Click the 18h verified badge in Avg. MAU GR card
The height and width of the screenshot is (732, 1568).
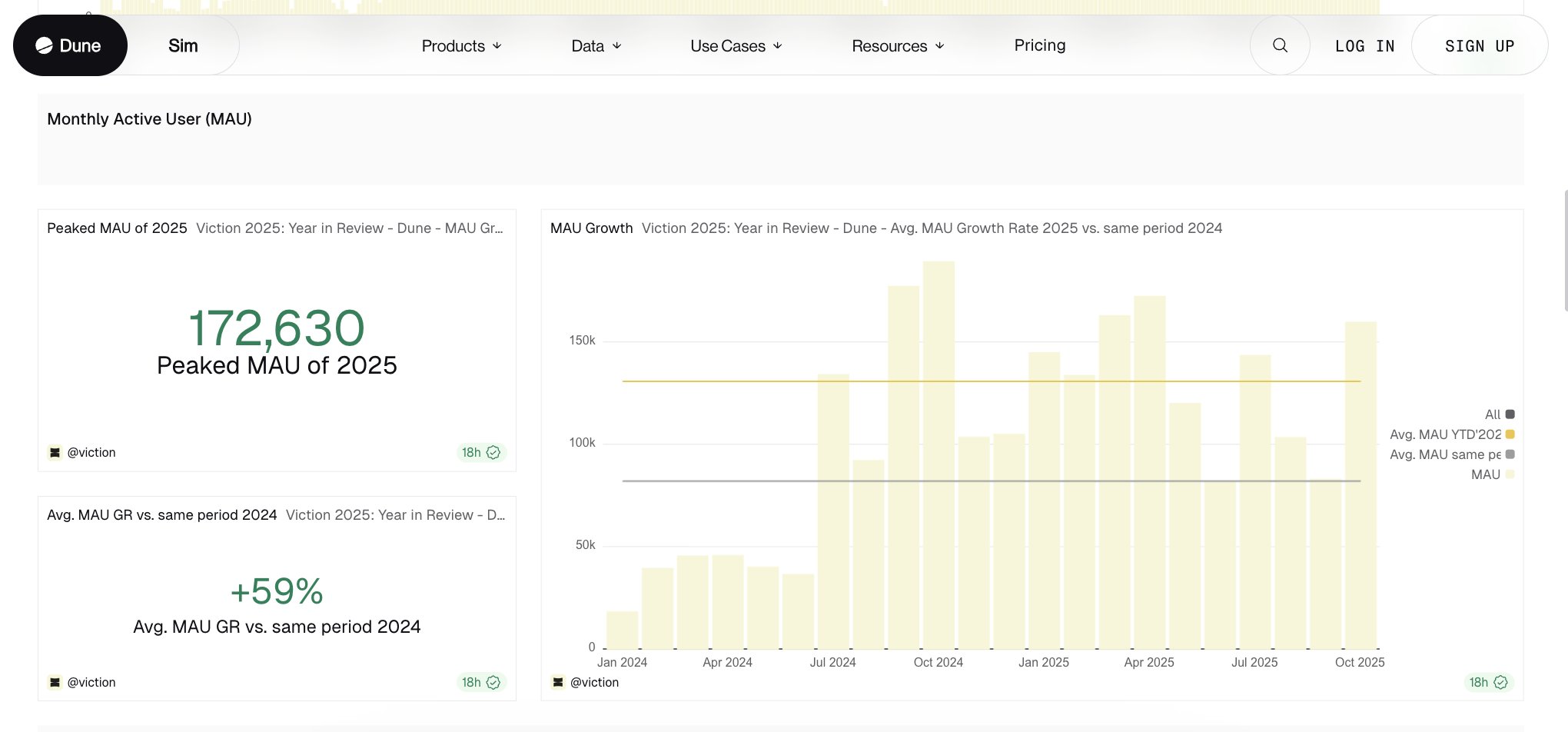pos(480,682)
